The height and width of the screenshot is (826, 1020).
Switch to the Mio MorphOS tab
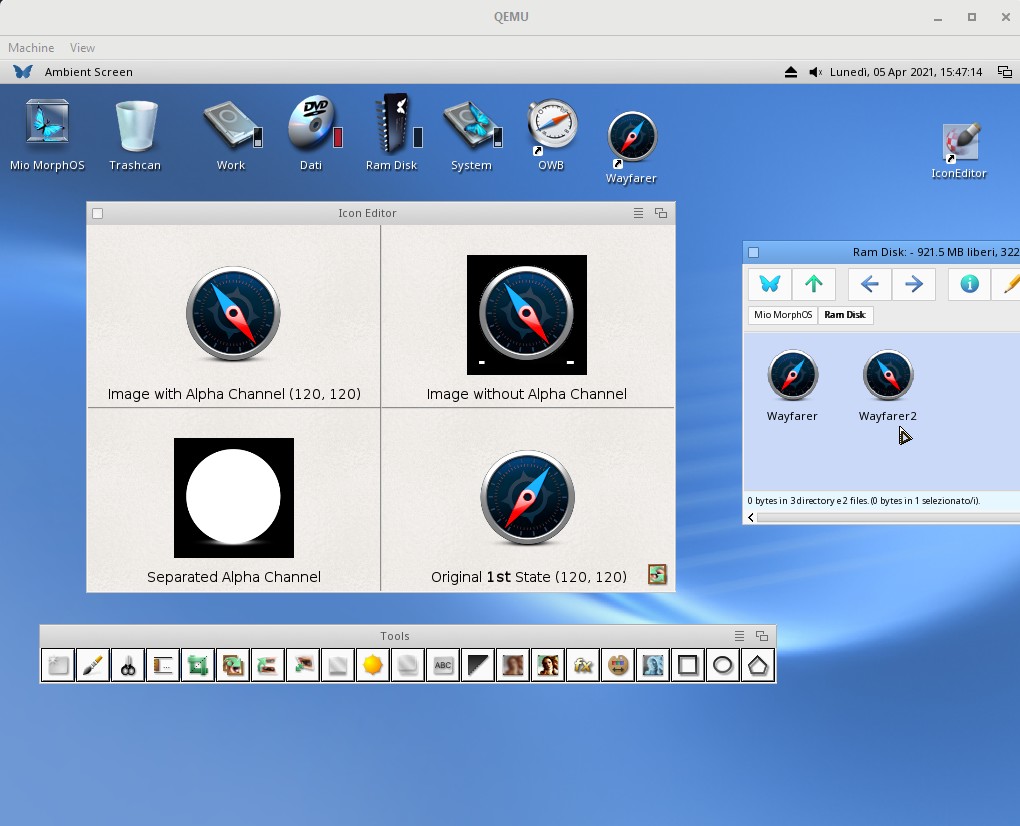coord(782,315)
